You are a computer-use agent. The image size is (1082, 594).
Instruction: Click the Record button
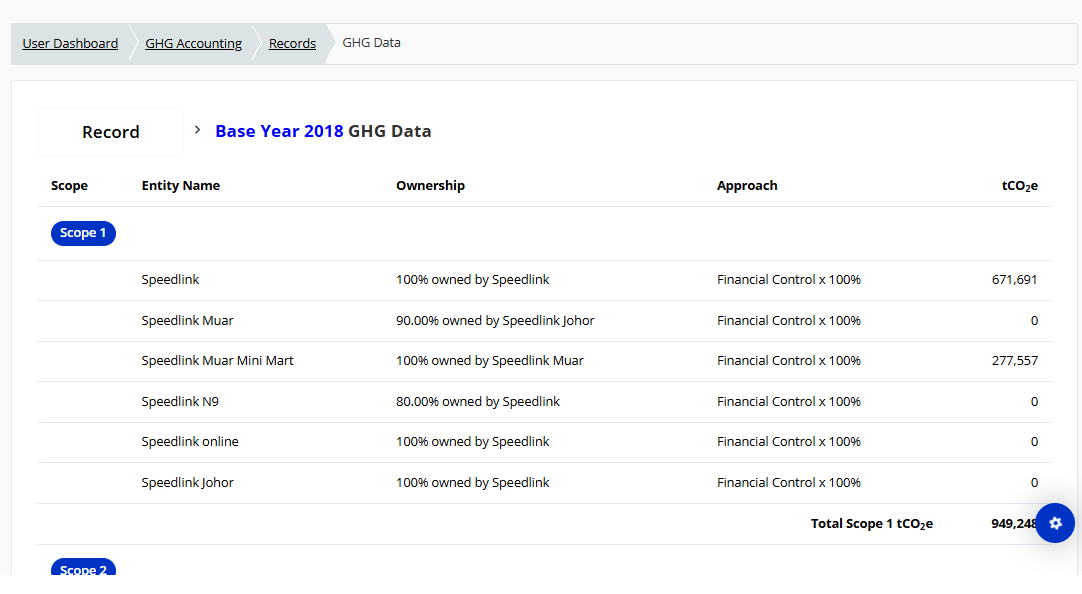[111, 132]
